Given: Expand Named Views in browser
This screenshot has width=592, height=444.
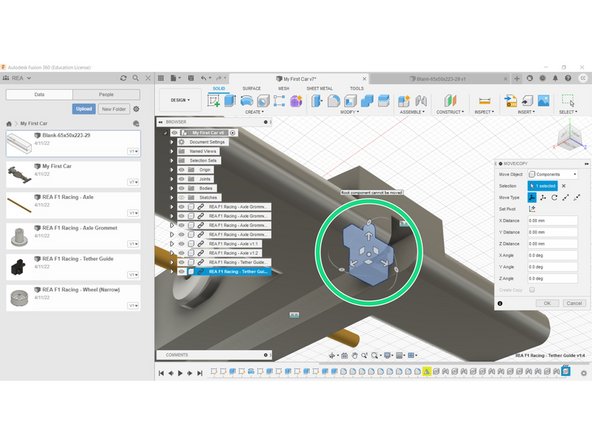Looking at the screenshot, I should click(172, 151).
